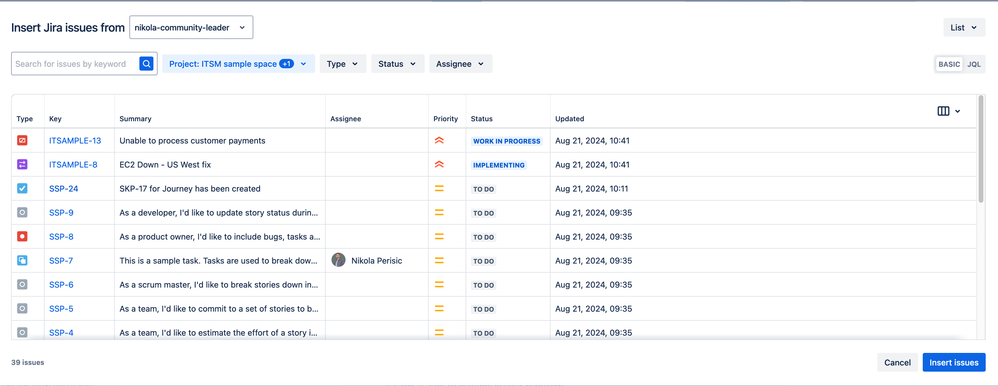Open the Assignee filter dropdown
The image size is (998, 386).
(x=460, y=64)
